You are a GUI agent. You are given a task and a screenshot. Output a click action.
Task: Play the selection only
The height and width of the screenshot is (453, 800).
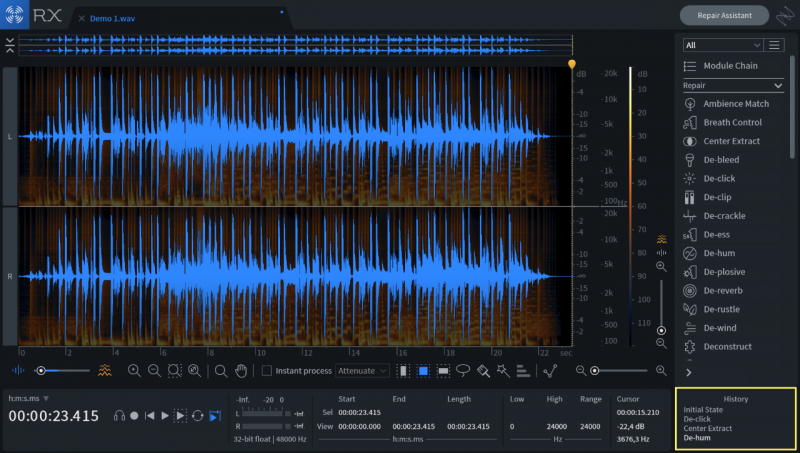(181, 416)
